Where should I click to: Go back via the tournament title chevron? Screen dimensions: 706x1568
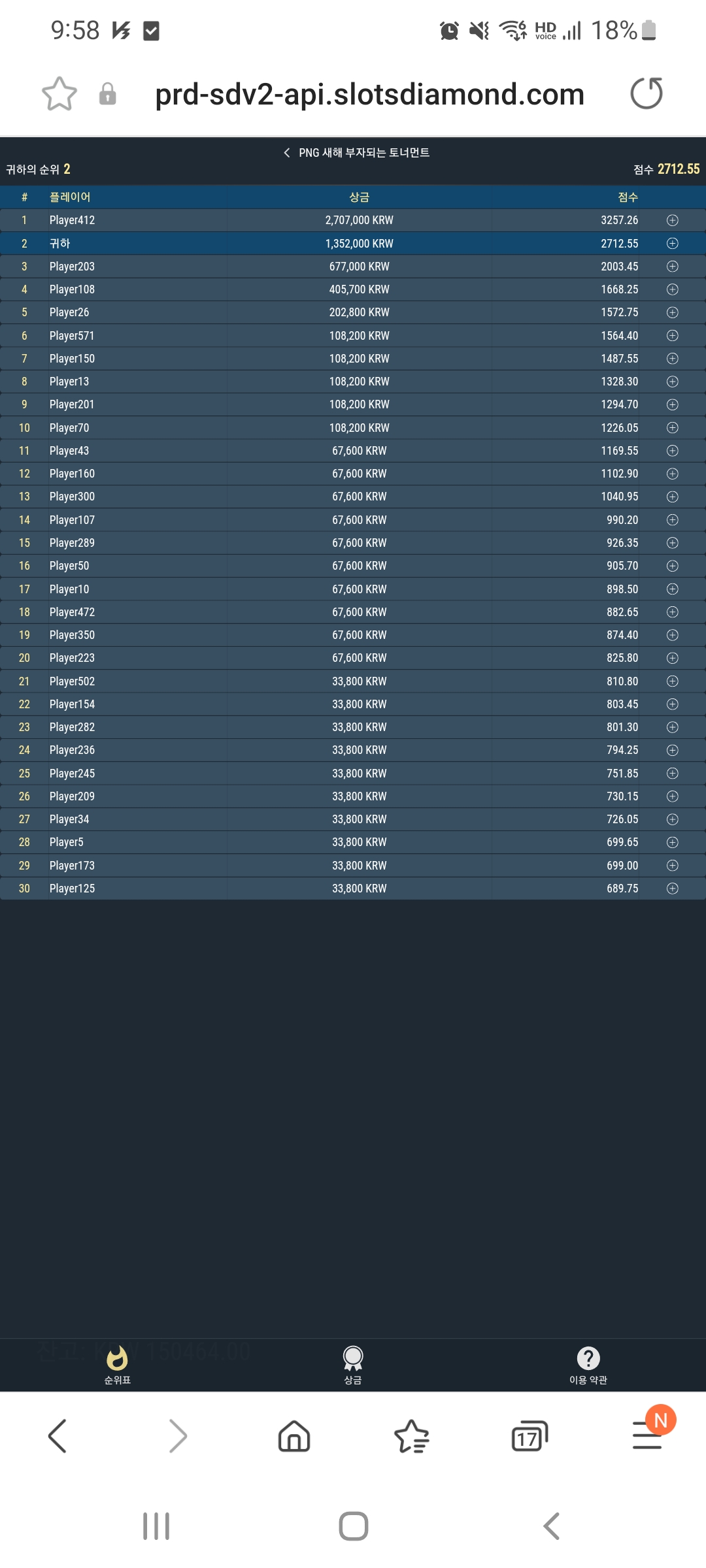coord(286,153)
